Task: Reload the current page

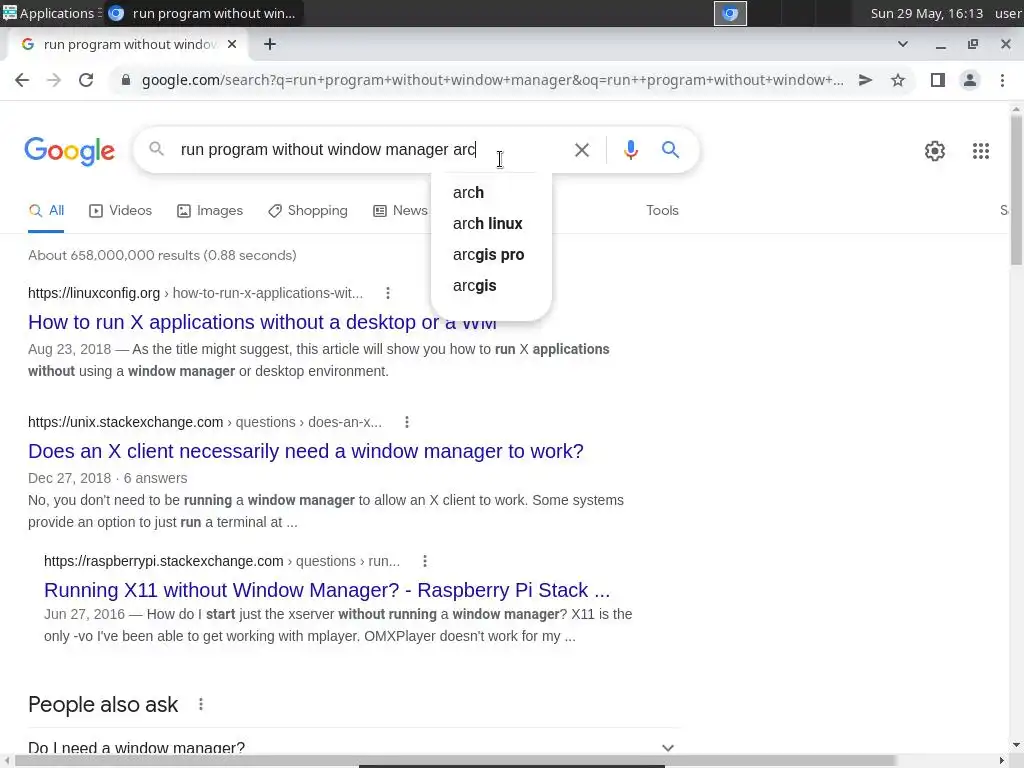Action: pos(86,80)
